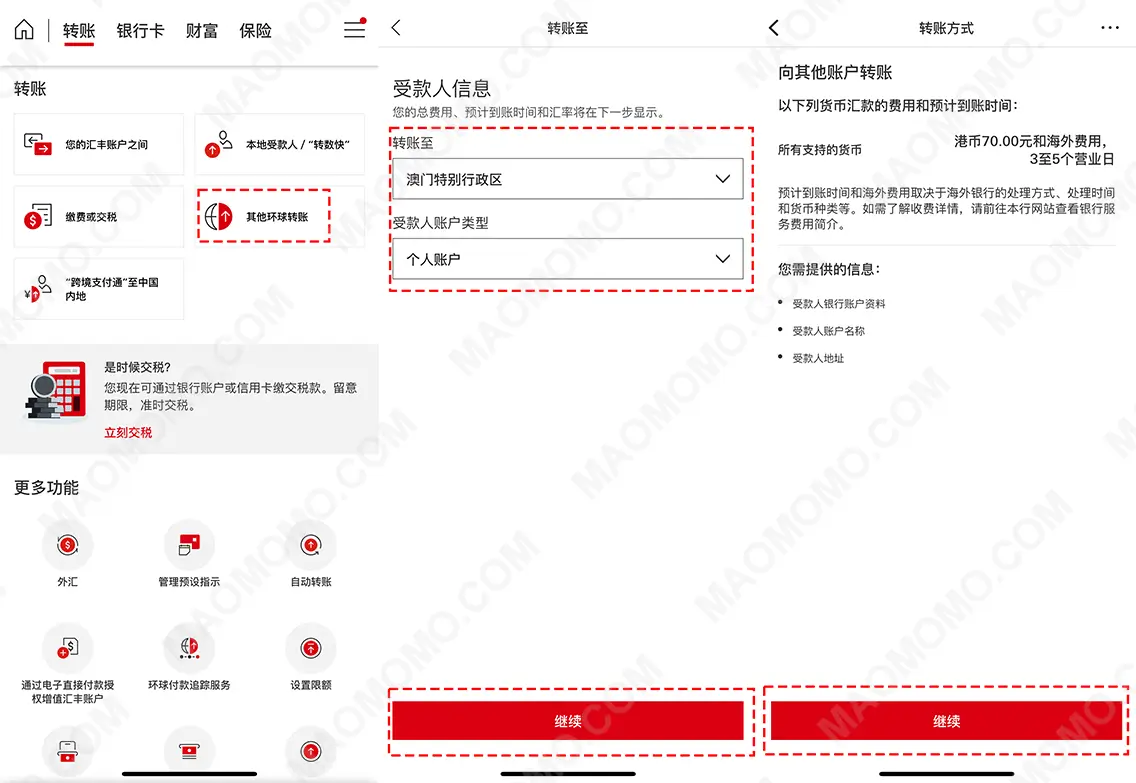
Task: Tap the home icon in top bar
Action: 24,30
